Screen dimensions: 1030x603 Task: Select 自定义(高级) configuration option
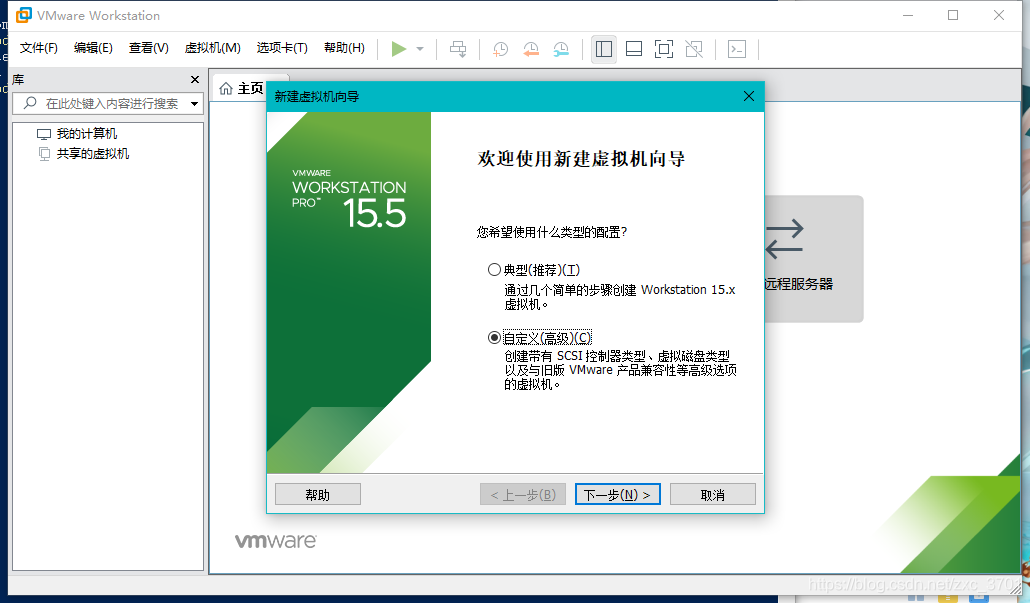tap(494, 337)
